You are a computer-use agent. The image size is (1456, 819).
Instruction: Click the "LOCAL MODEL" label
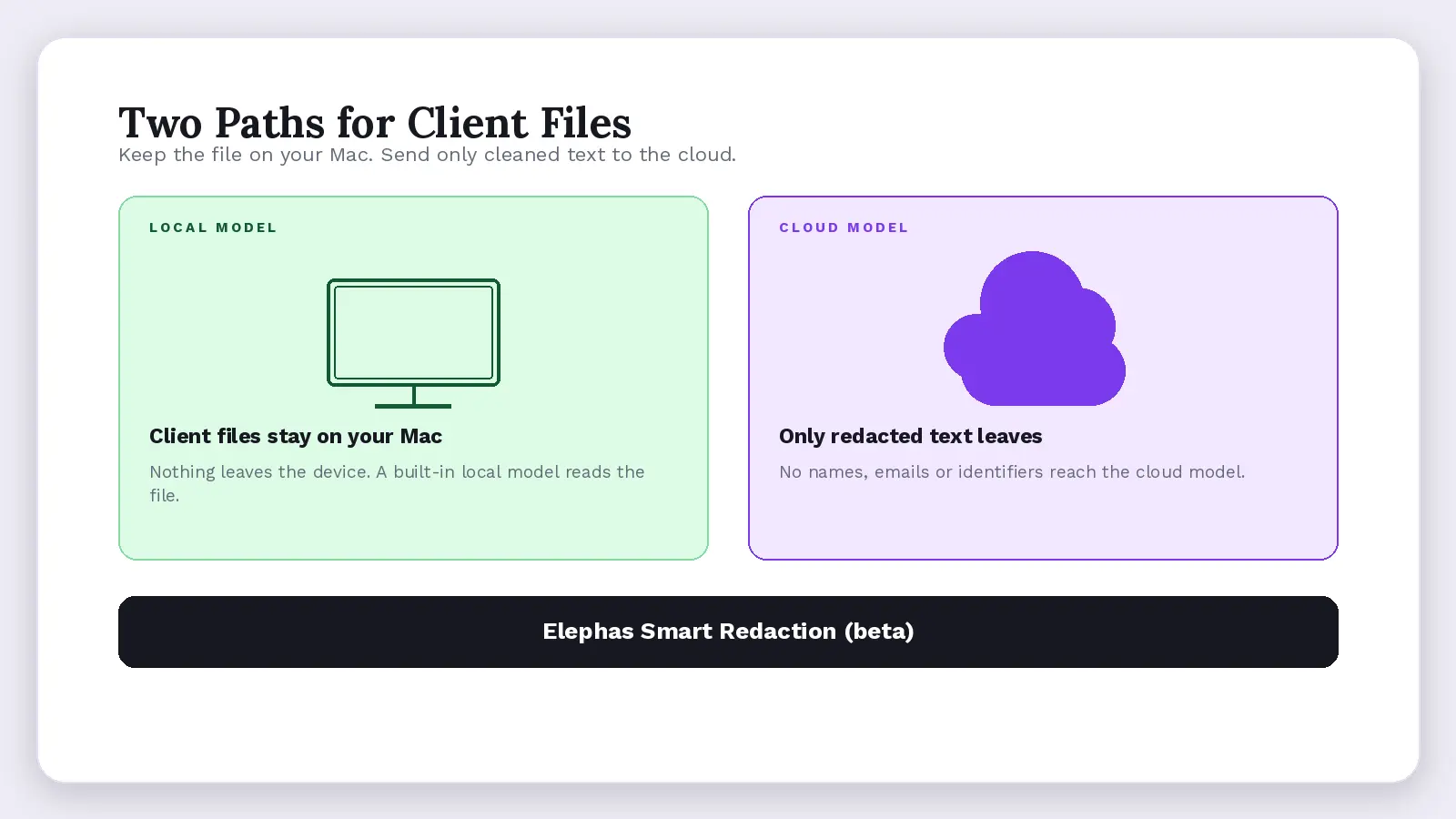coord(213,227)
